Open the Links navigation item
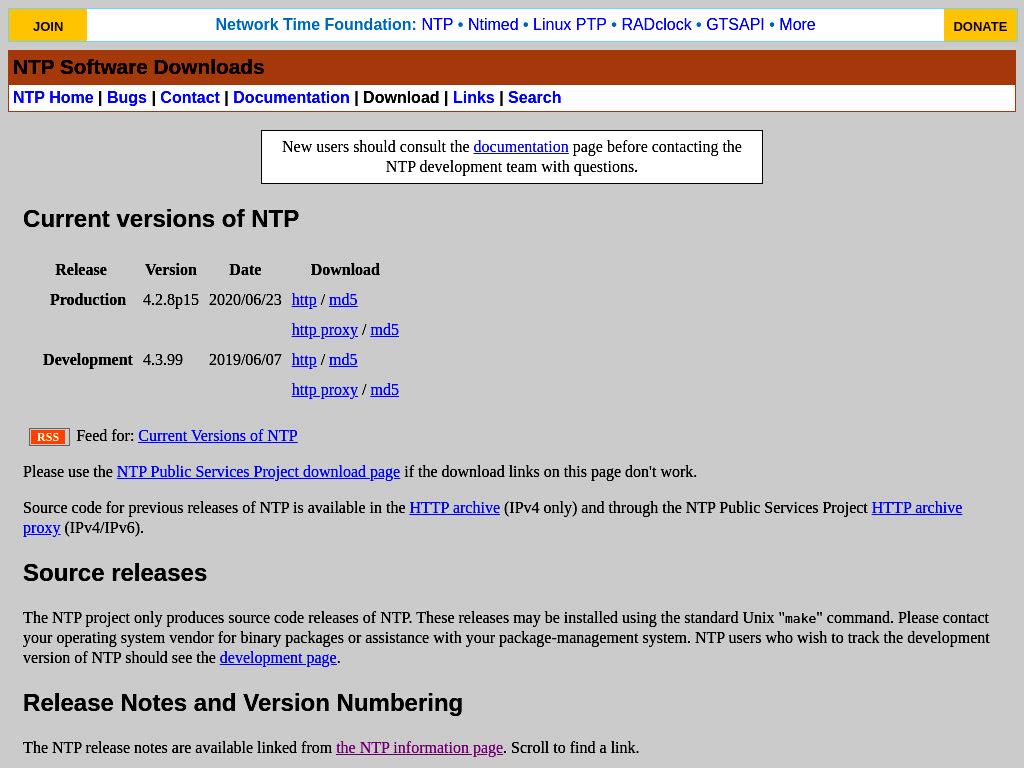1024x768 pixels. point(473,97)
